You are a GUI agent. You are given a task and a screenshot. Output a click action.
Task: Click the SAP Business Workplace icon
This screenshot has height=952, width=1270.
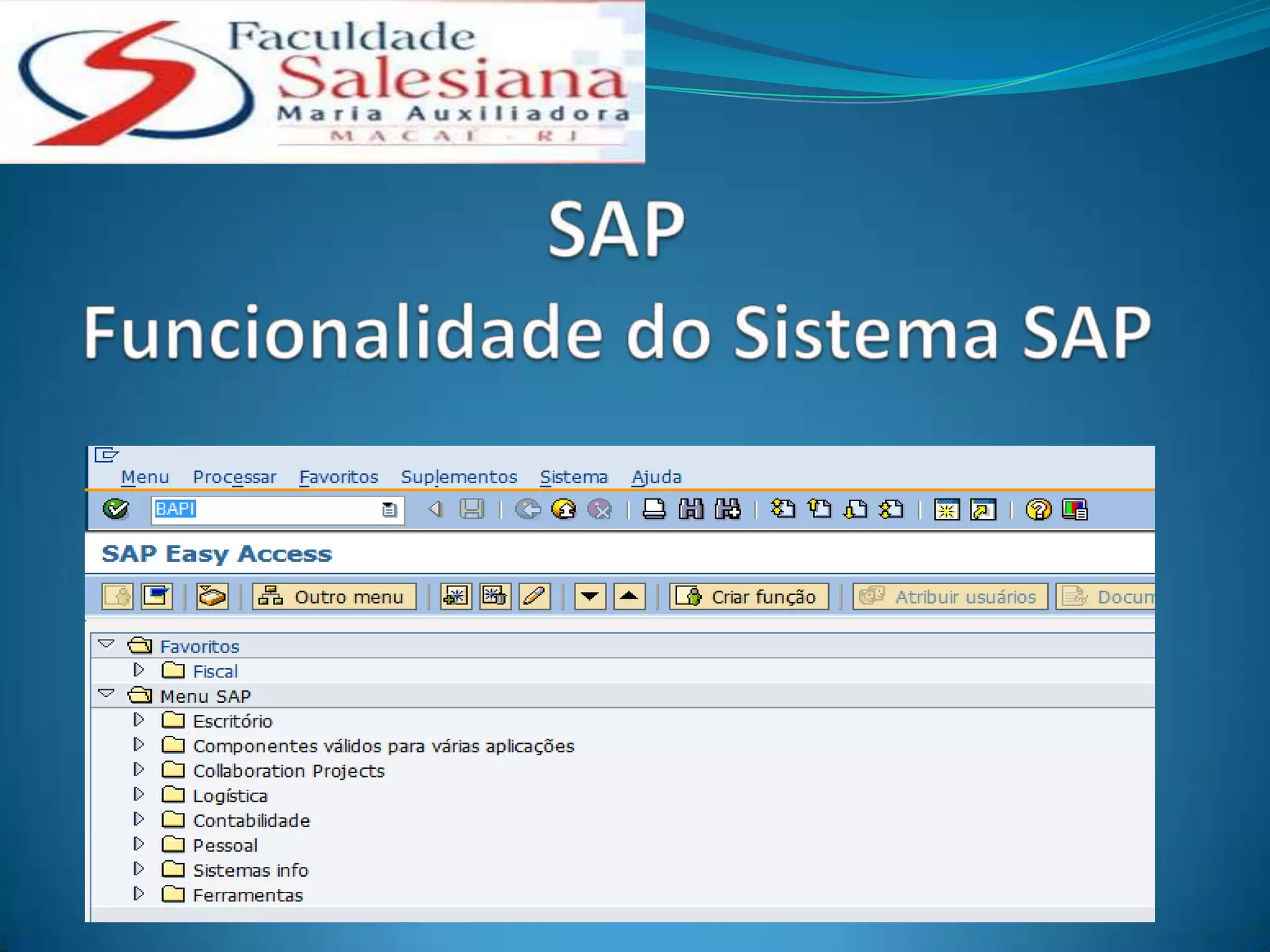[212, 596]
